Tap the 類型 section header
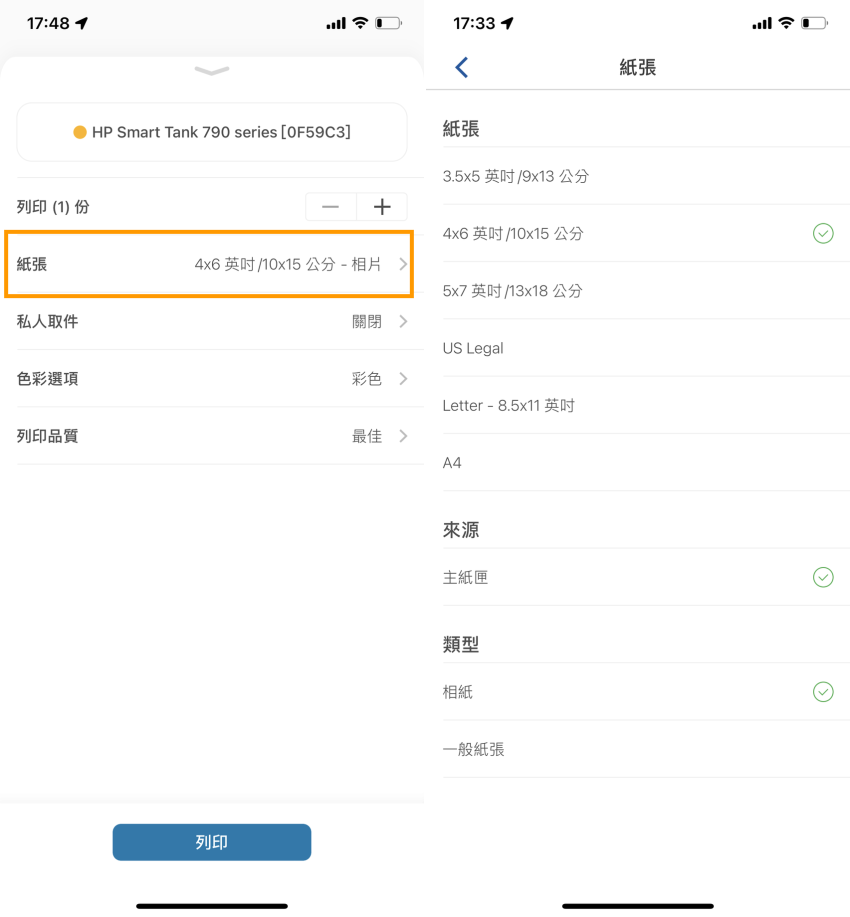The width and height of the screenshot is (850, 917). click(461, 644)
